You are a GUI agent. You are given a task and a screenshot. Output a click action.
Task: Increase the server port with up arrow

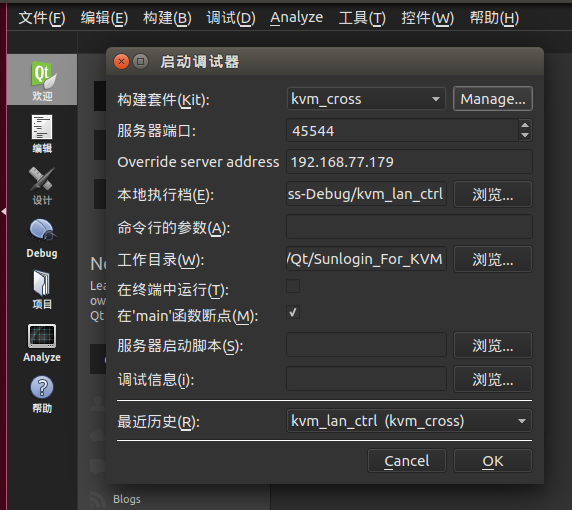(525, 125)
